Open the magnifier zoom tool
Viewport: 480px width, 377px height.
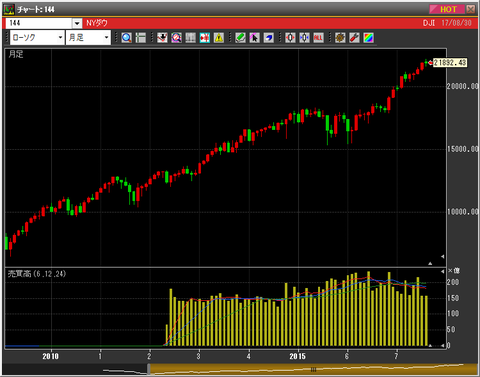(127, 38)
